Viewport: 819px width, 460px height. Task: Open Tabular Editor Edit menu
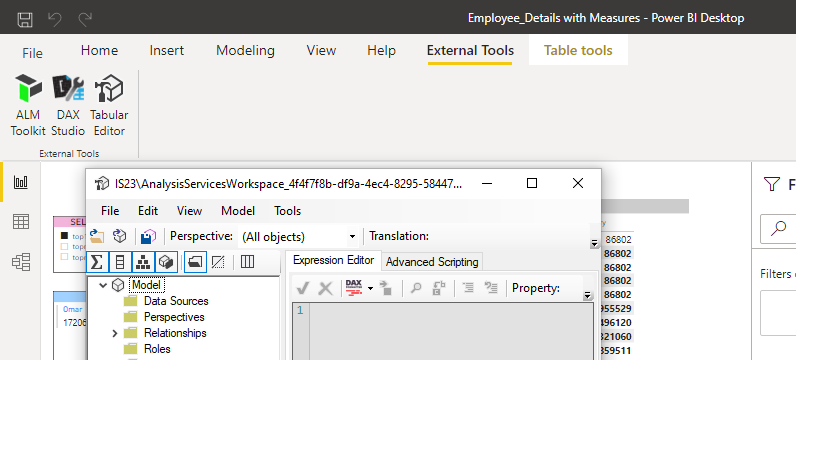coord(148,211)
